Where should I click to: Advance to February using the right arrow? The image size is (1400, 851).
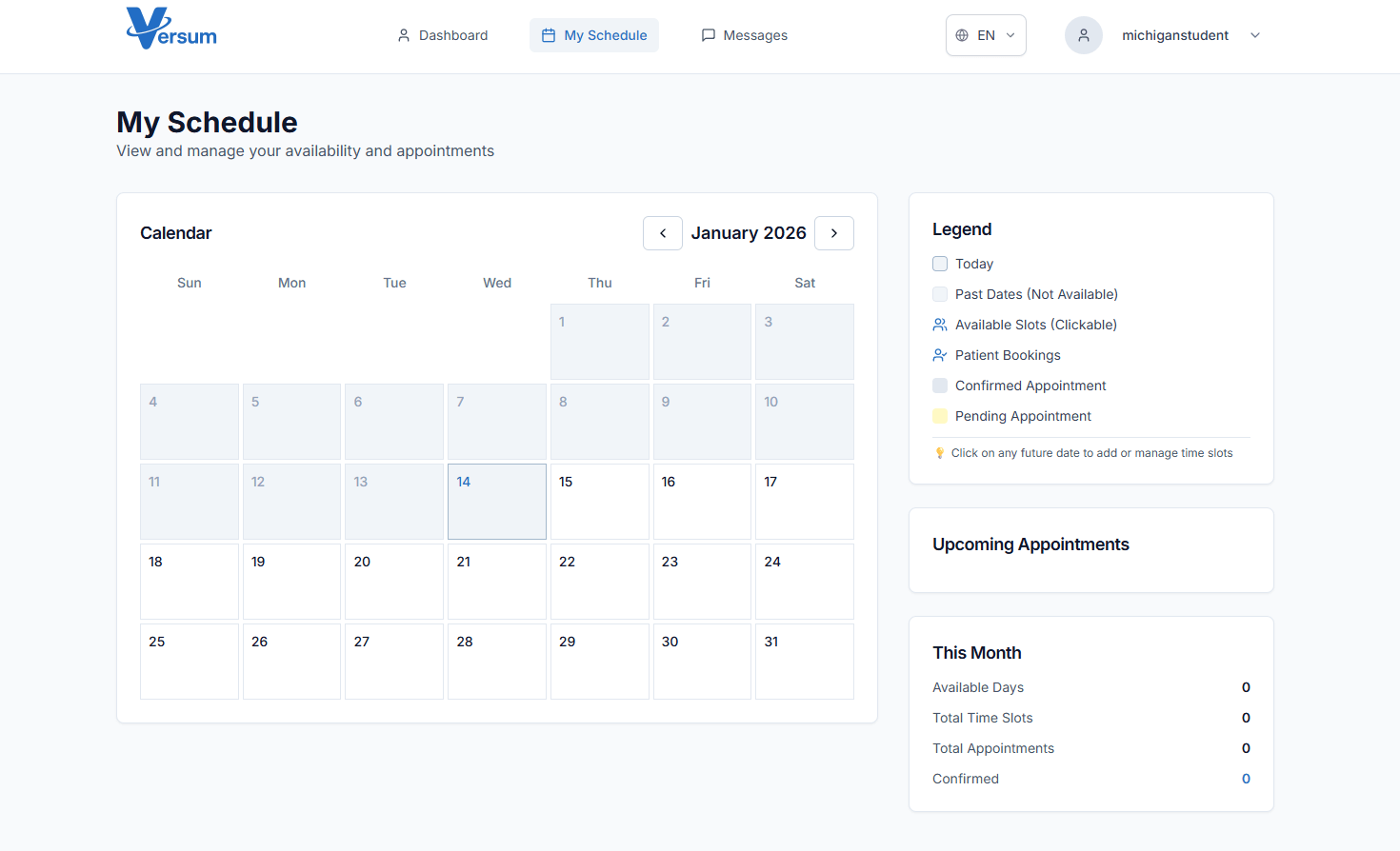pos(834,233)
